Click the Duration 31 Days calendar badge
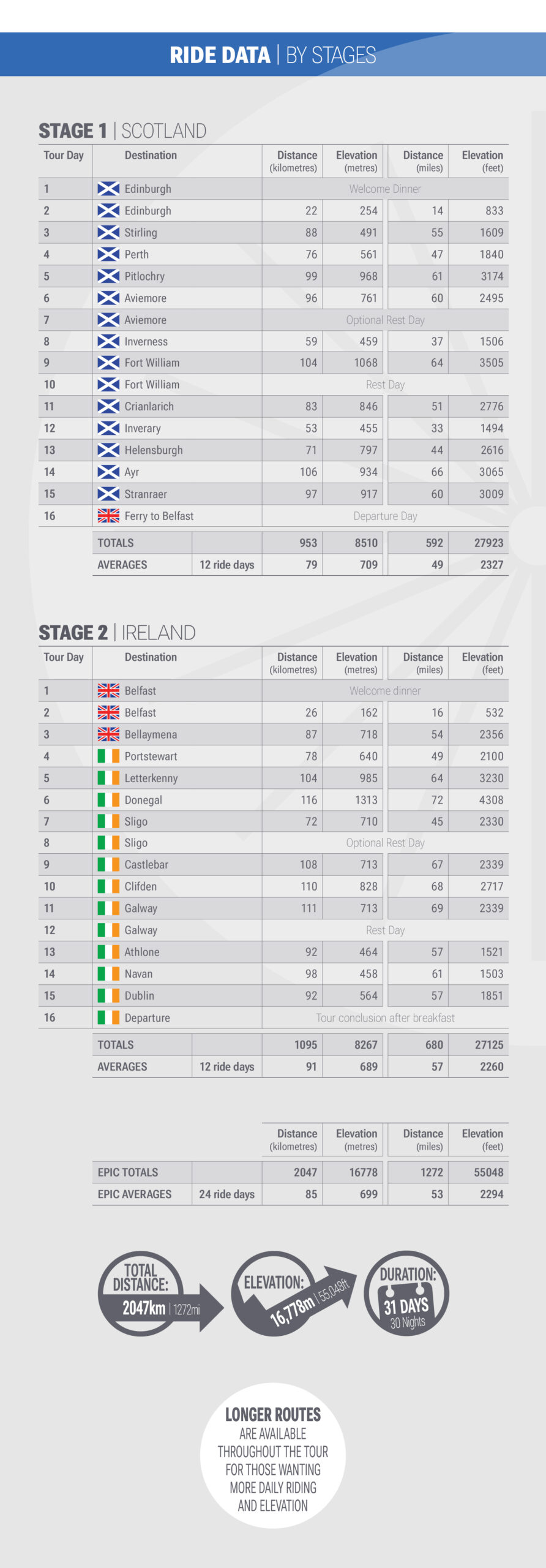The image size is (546, 1568). [x=407, y=1294]
